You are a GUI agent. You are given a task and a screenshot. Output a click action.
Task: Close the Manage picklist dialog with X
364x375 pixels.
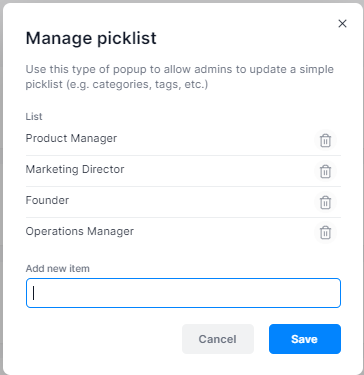pos(342,24)
